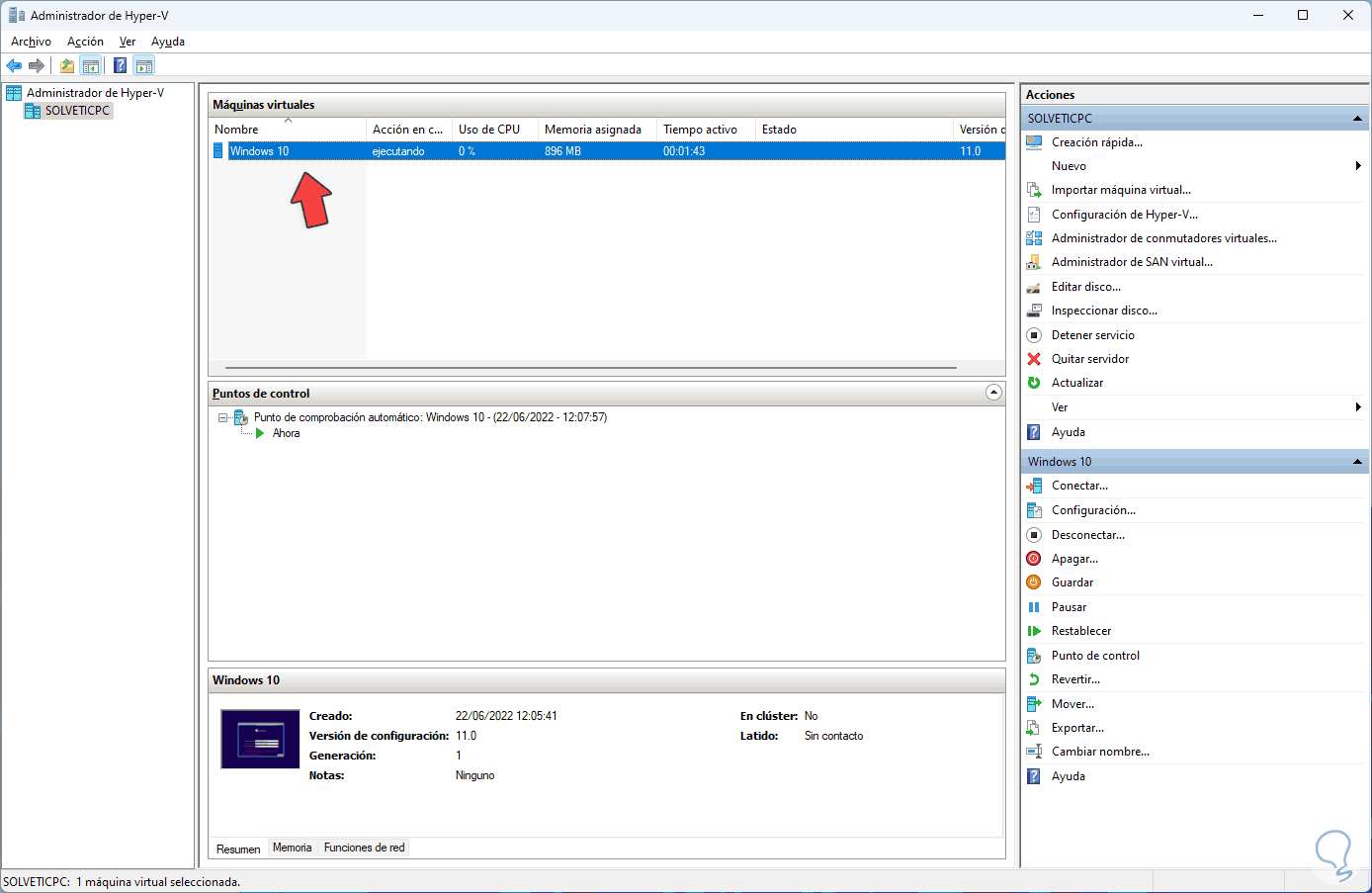Click the Creación rápida icon
The width and height of the screenshot is (1372, 893).
[x=1034, y=142]
